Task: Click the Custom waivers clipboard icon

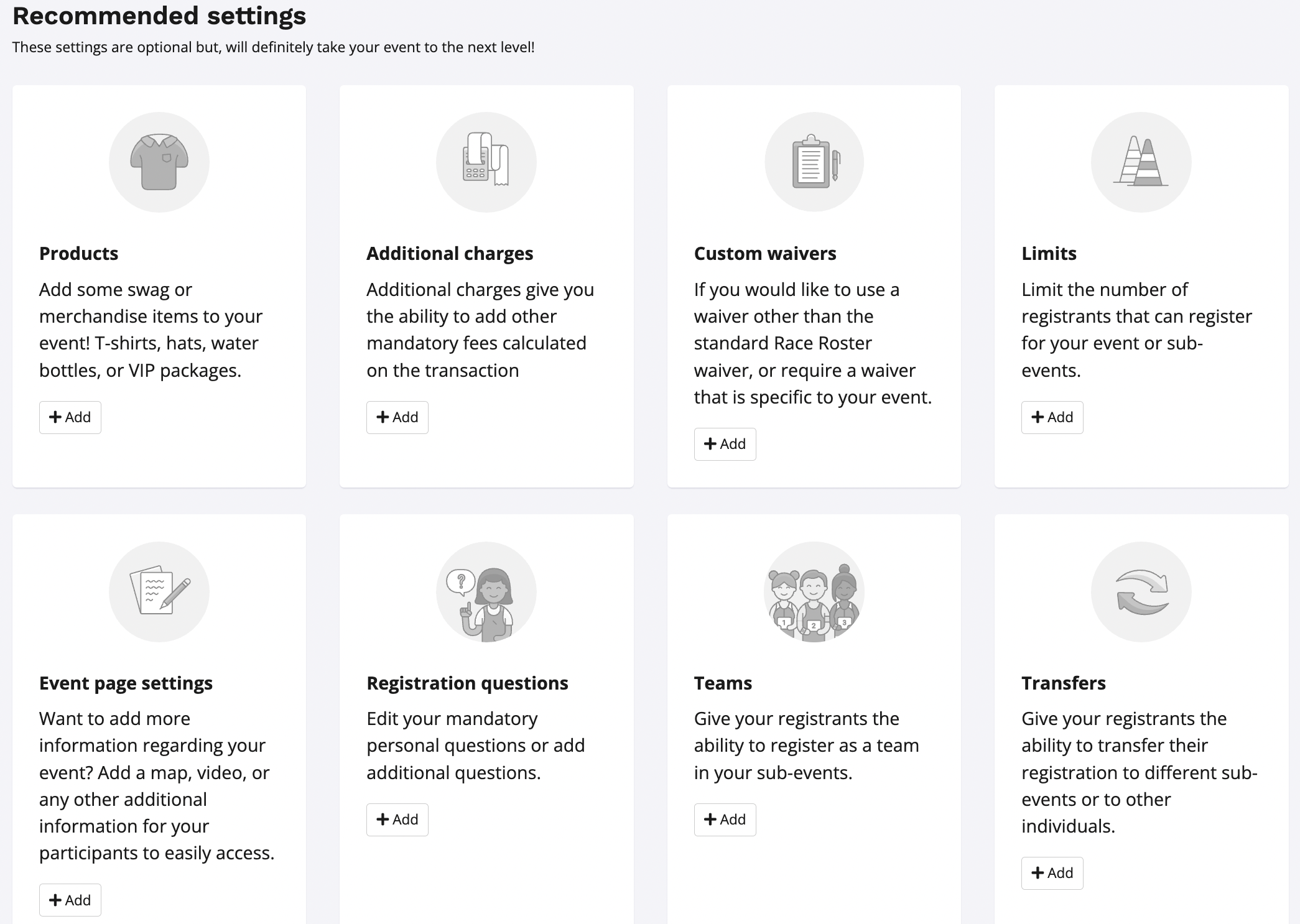Action: click(814, 162)
